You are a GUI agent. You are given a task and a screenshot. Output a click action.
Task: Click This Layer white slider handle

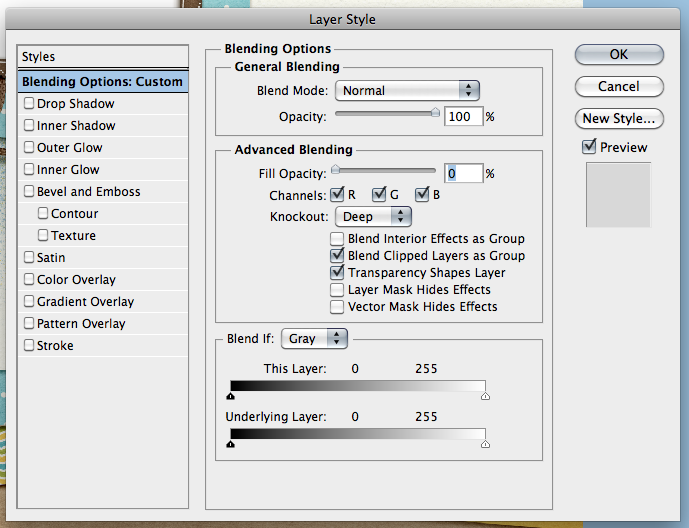click(x=485, y=396)
